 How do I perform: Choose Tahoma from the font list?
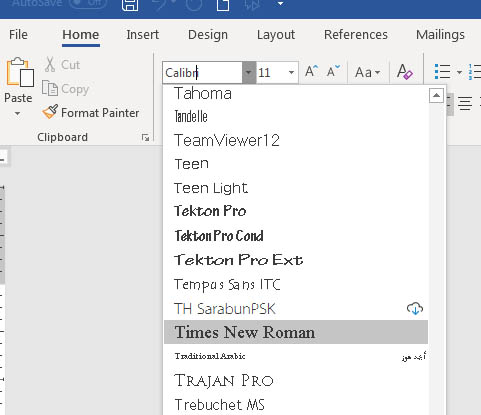click(296, 93)
